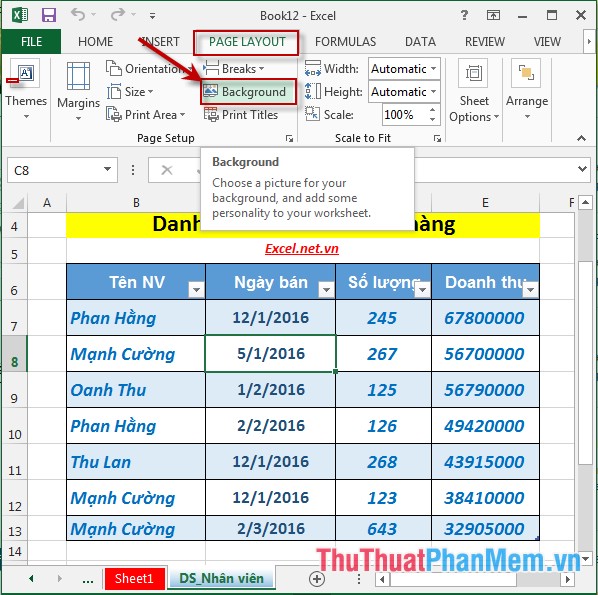Click horizontal scrollbar right arrow
The height and width of the screenshot is (595, 598).
[567, 579]
